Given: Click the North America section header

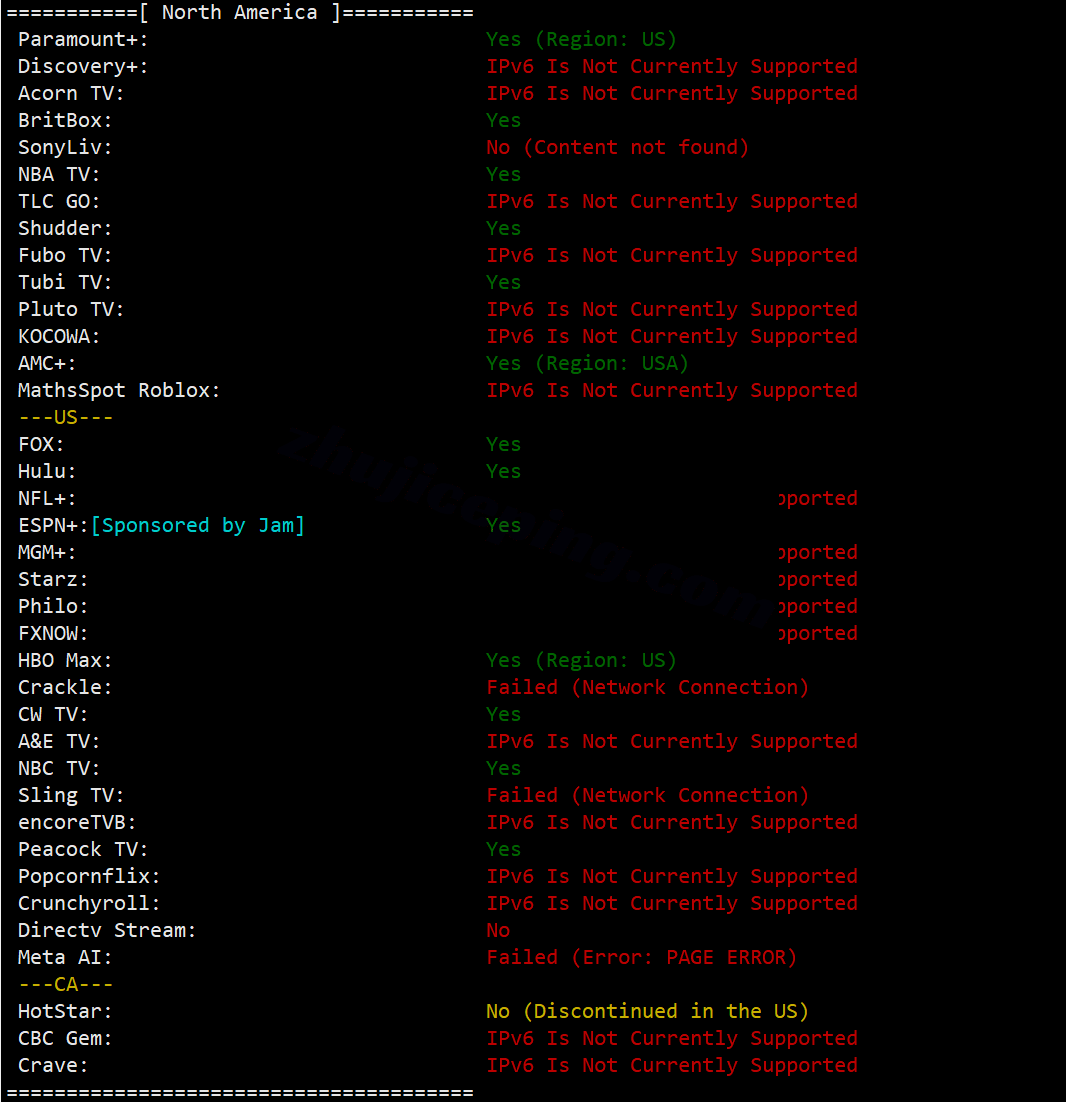Looking at the screenshot, I should pos(240,13).
